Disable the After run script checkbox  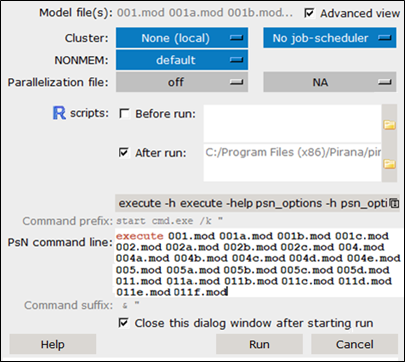pos(124,153)
